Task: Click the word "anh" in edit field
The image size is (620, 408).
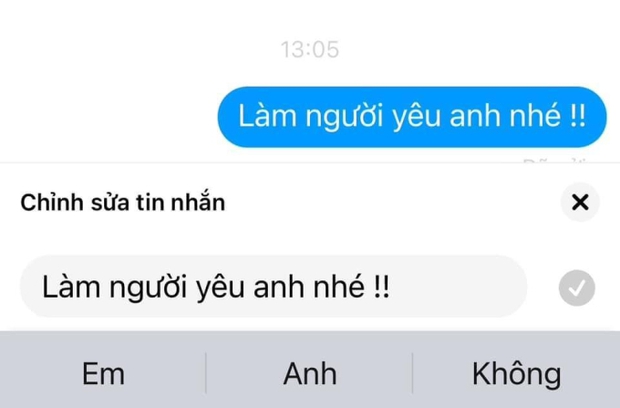Action: tap(279, 287)
